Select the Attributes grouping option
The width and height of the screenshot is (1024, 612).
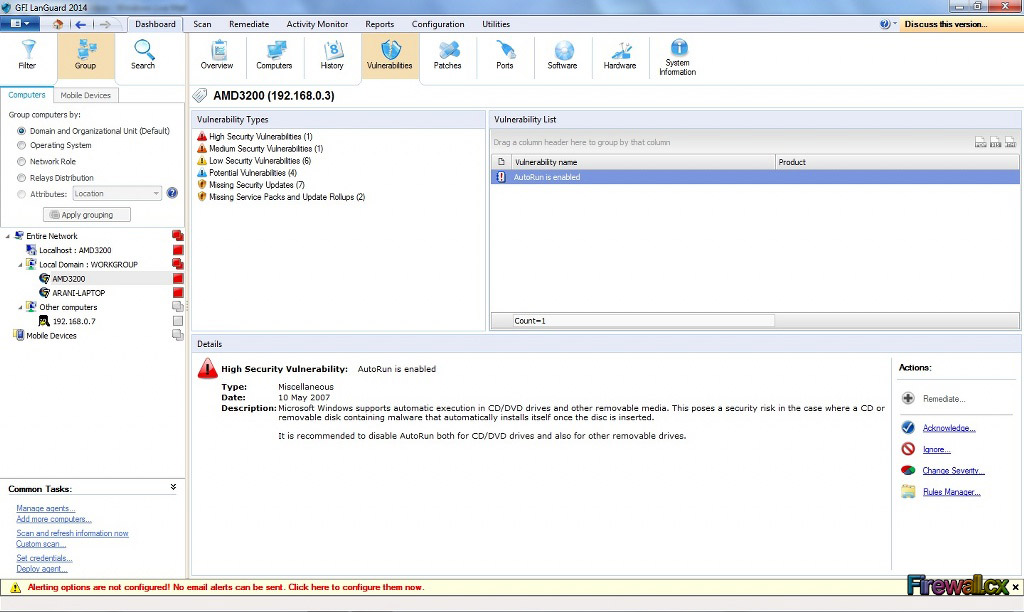click(42, 194)
